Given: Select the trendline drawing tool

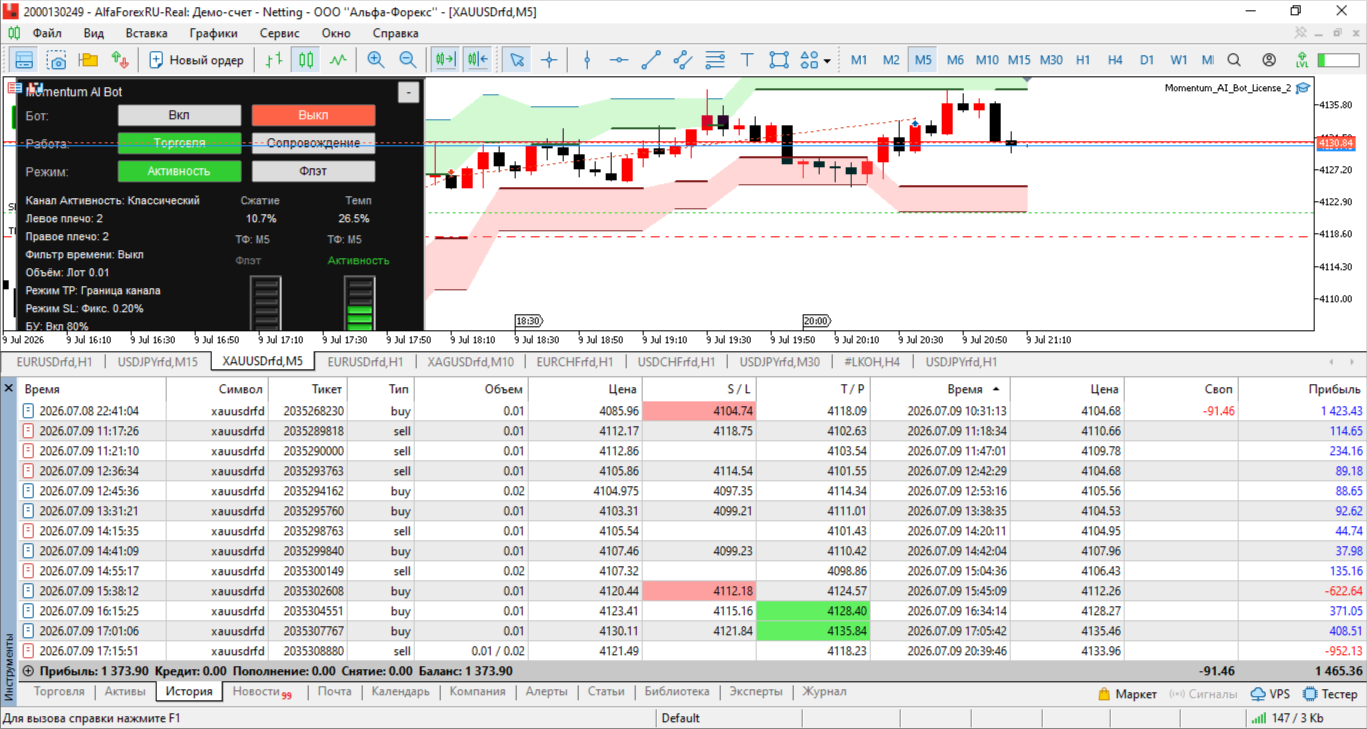Looking at the screenshot, I should click(x=651, y=60).
